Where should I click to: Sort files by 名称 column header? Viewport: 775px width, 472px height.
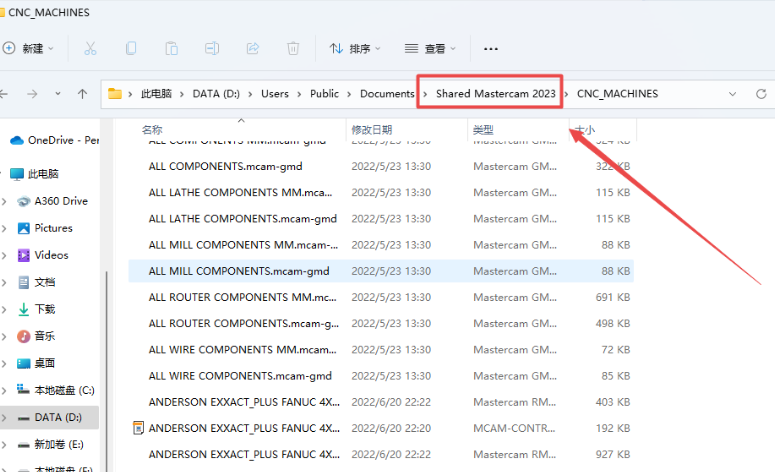coord(152,130)
